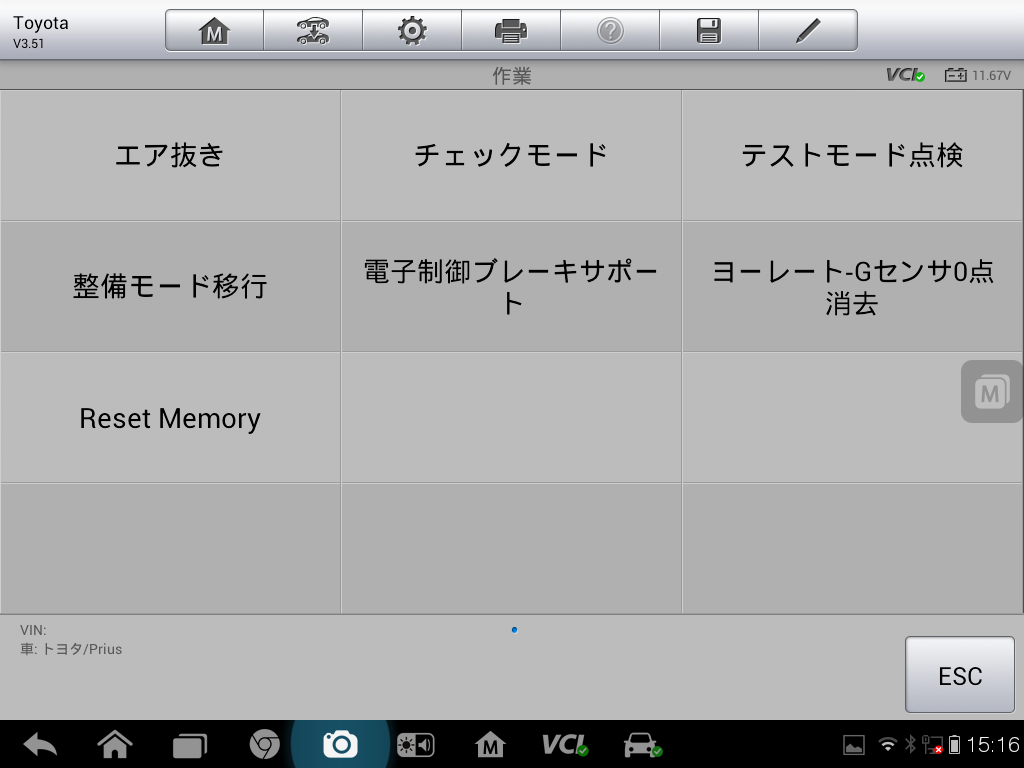Viewport: 1024px width, 768px height.
Task: Open MaxiSys home from bottom bar
Action: pos(490,745)
